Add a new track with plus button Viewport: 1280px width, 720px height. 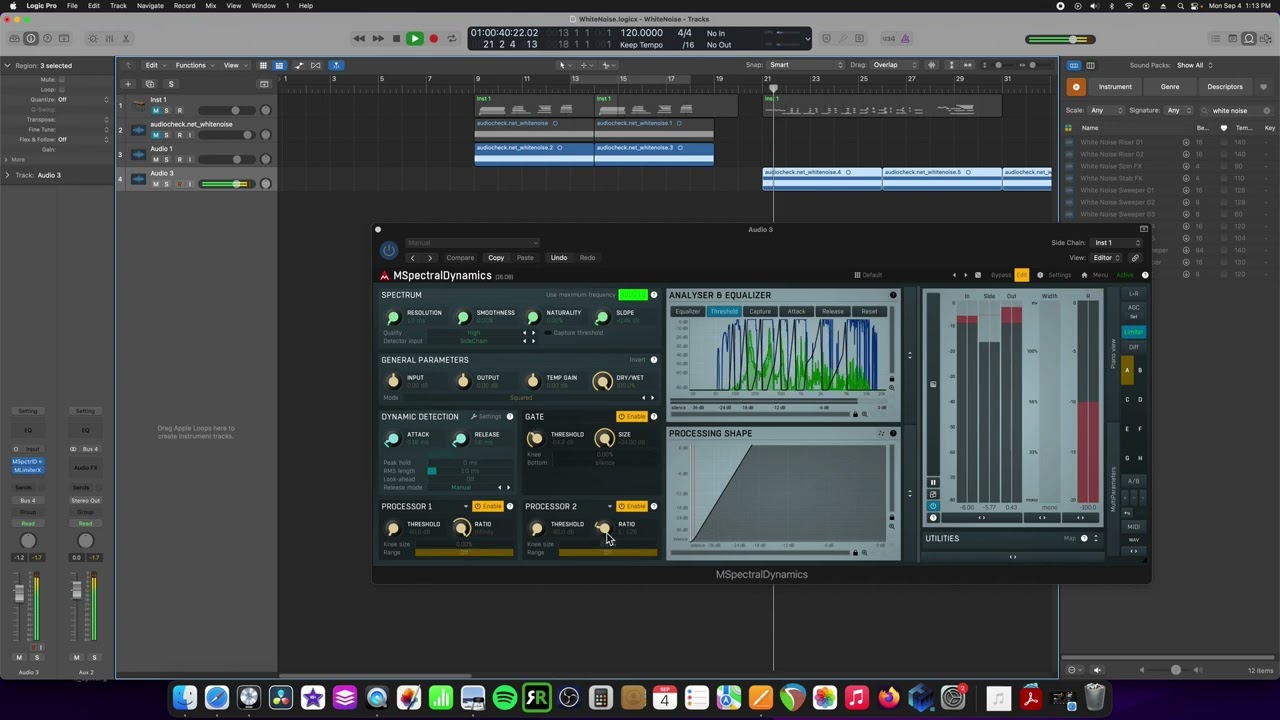[x=128, y=84]
